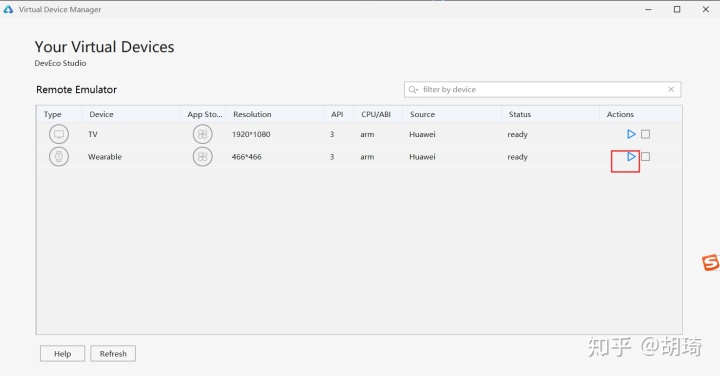Image resolution: width=720 pixels, height=376 pixels.
Task: Launch the Wearable emulator play button
Action: [x=631, y=157]
